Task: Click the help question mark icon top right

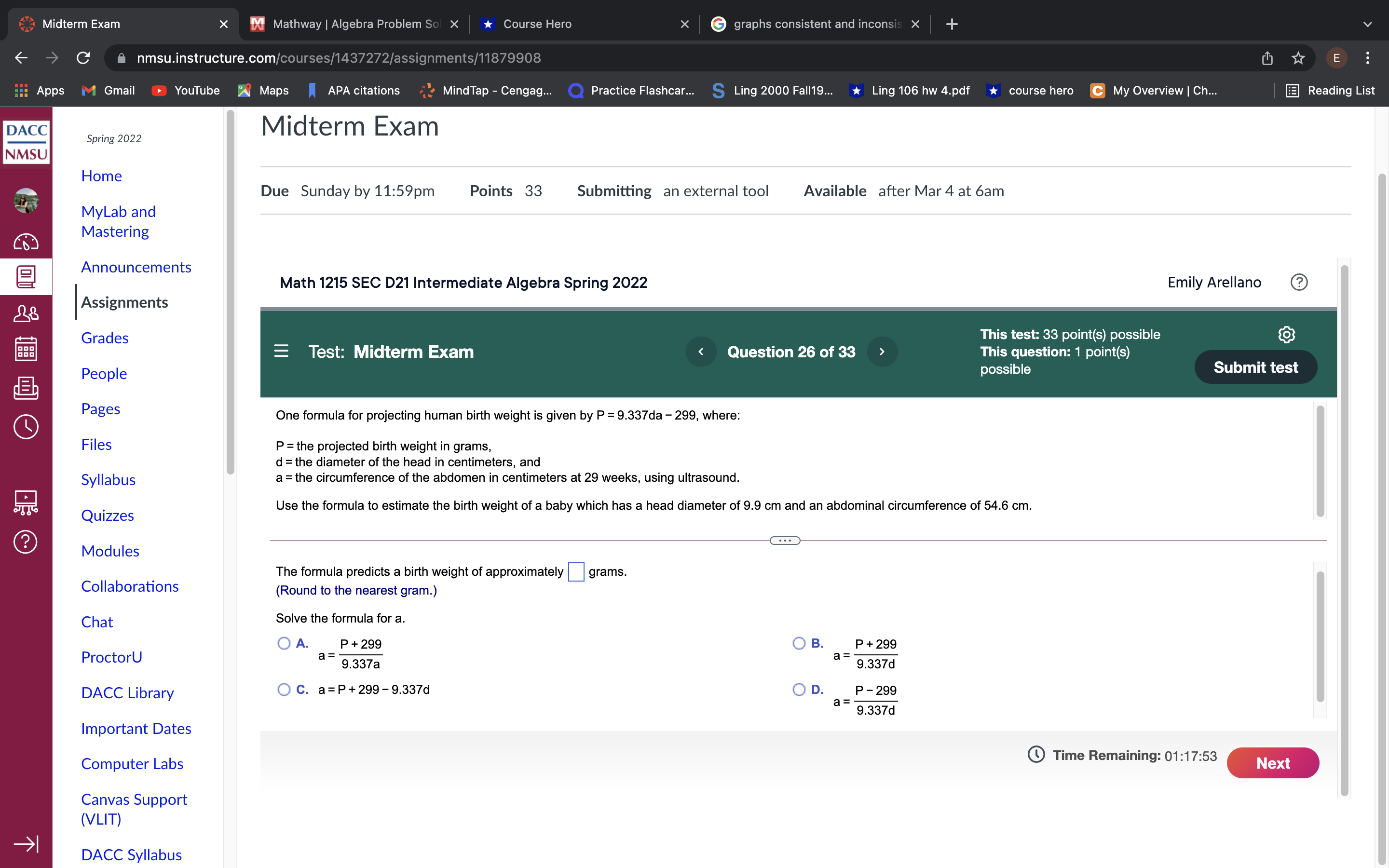Action: click(1299, 282)
